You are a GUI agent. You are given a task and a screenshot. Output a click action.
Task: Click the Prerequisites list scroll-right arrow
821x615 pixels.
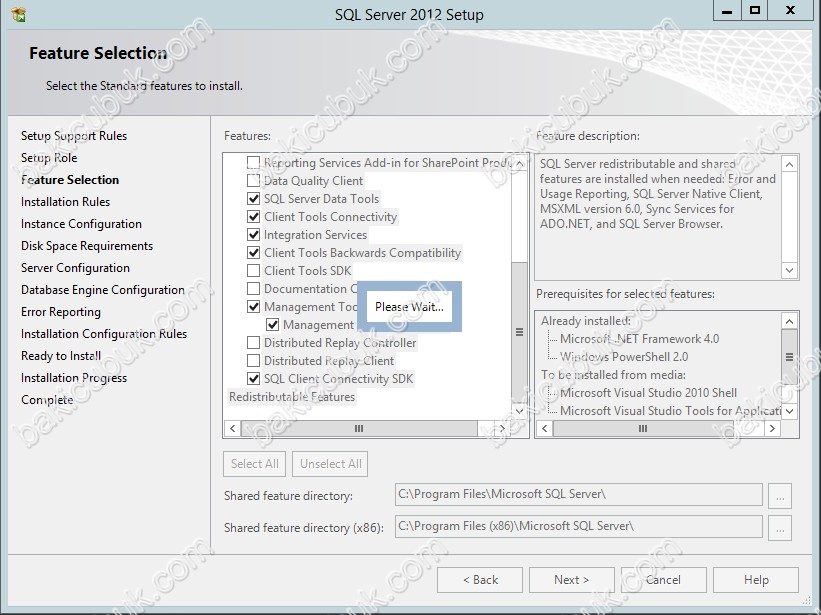[772, 429]
